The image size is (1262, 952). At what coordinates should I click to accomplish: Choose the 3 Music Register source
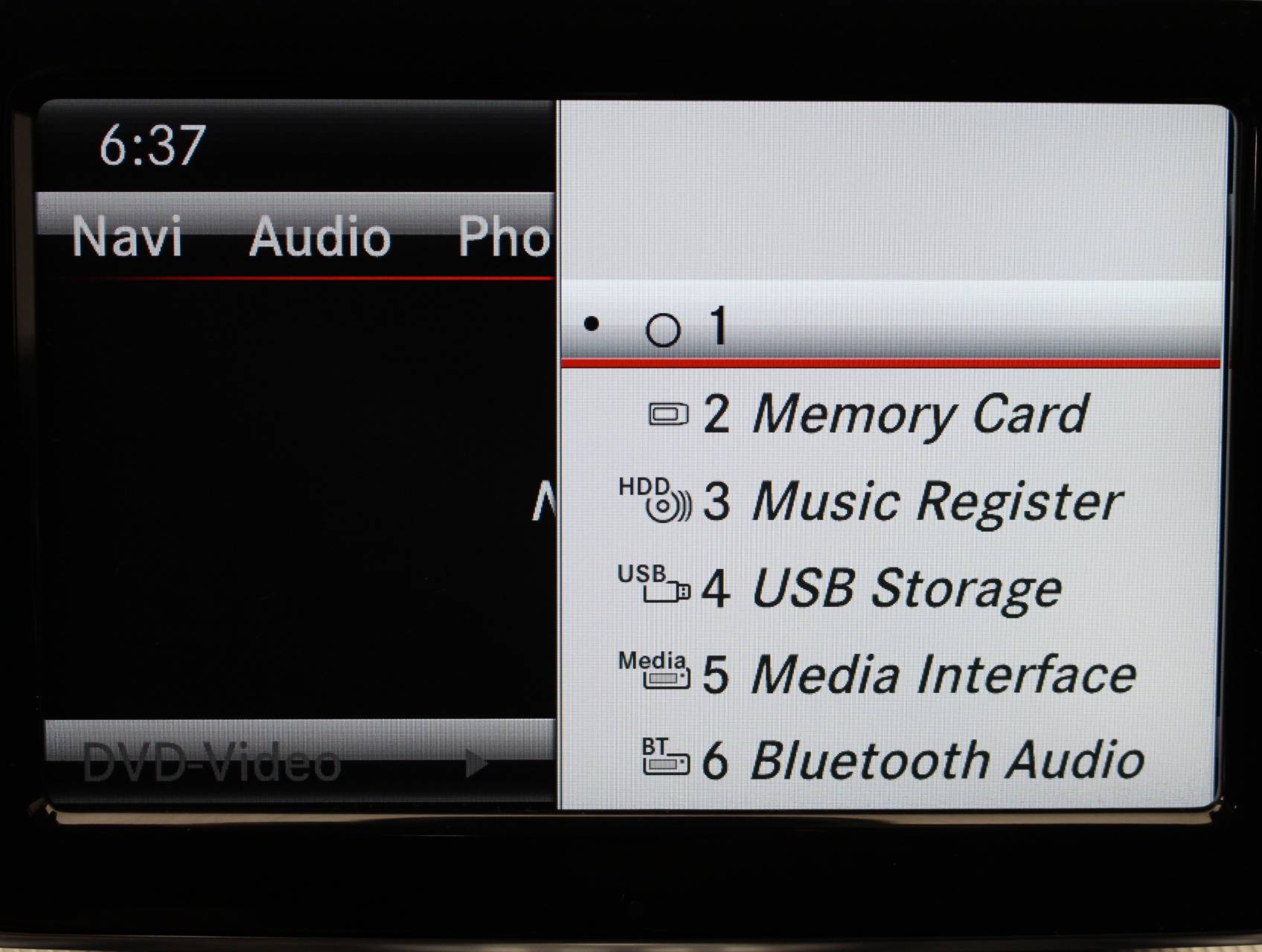(x=890, y=500)
